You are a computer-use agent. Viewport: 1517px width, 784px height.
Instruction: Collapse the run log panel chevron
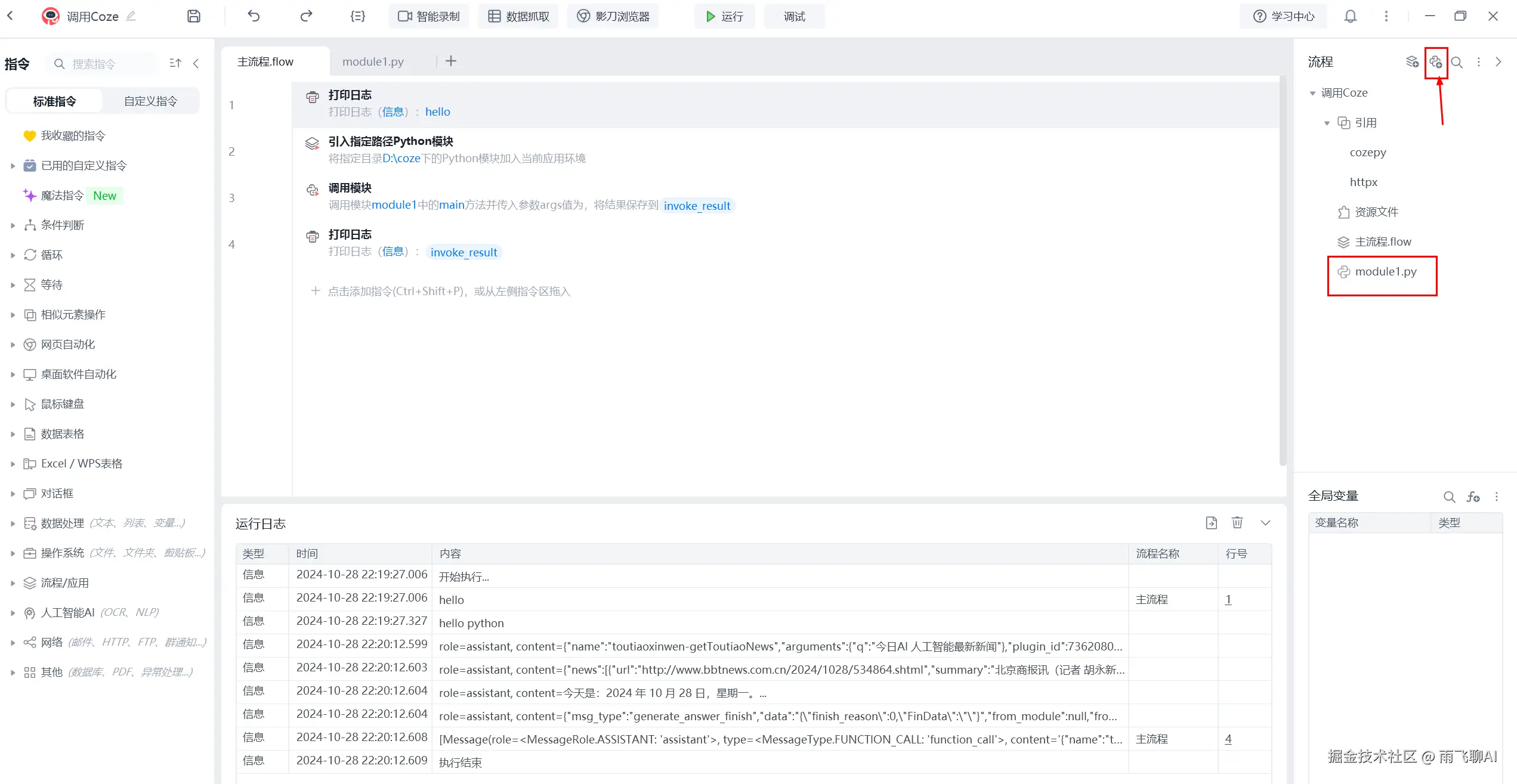tap(1265, 523)
